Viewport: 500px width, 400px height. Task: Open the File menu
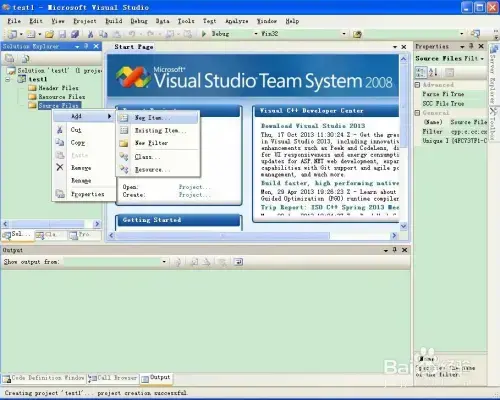(14, 21)
